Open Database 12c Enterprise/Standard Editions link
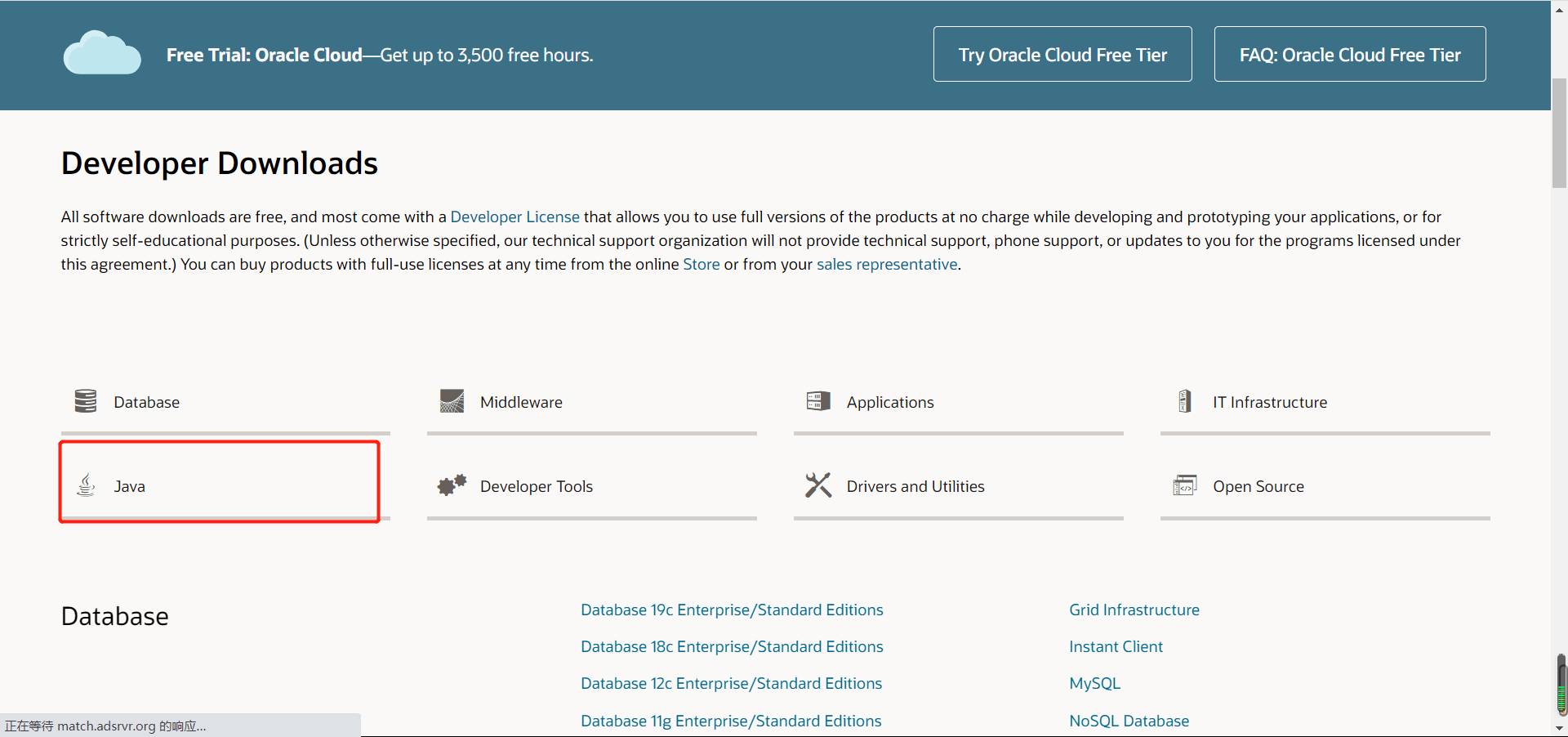Image resolution: width=1568 pixels, height=737 pixels. (731, 683)
